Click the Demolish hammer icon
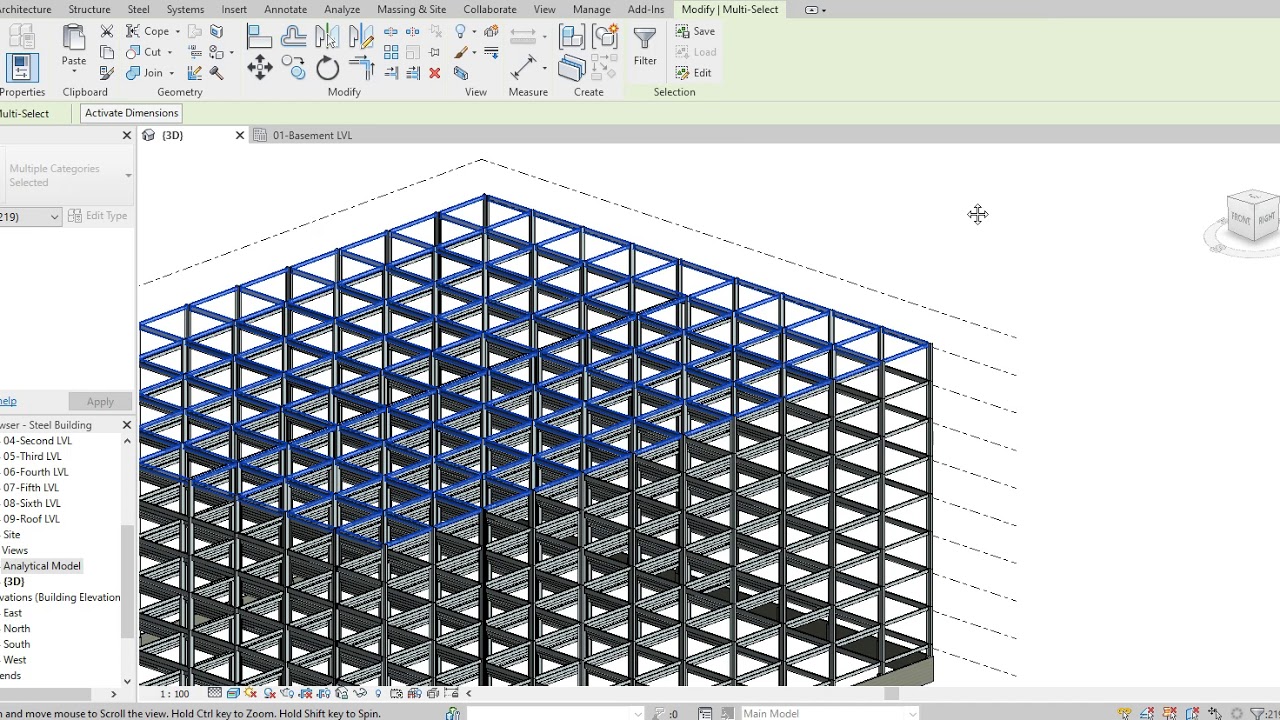Image resolution: width=1280 pixels, height=720 pixels. click(x=216, y=73)
